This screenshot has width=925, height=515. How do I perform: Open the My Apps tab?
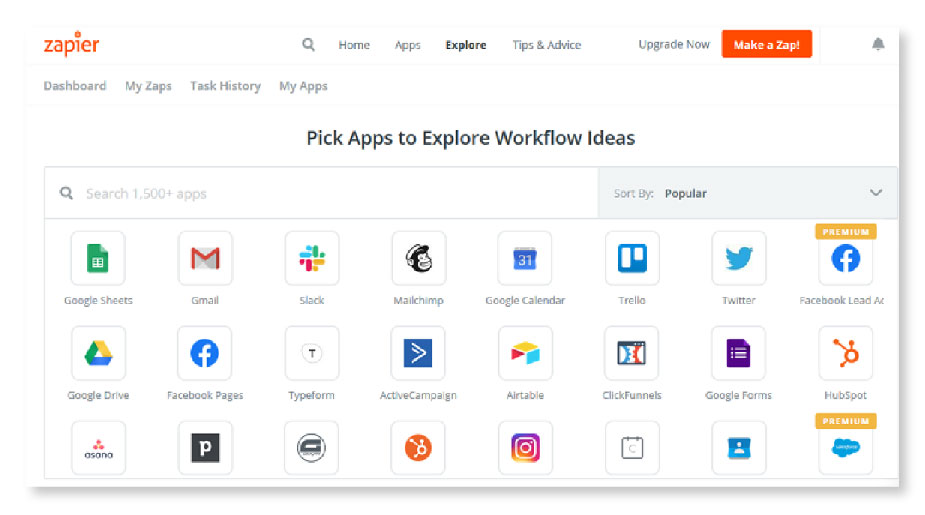click(303, 86)
